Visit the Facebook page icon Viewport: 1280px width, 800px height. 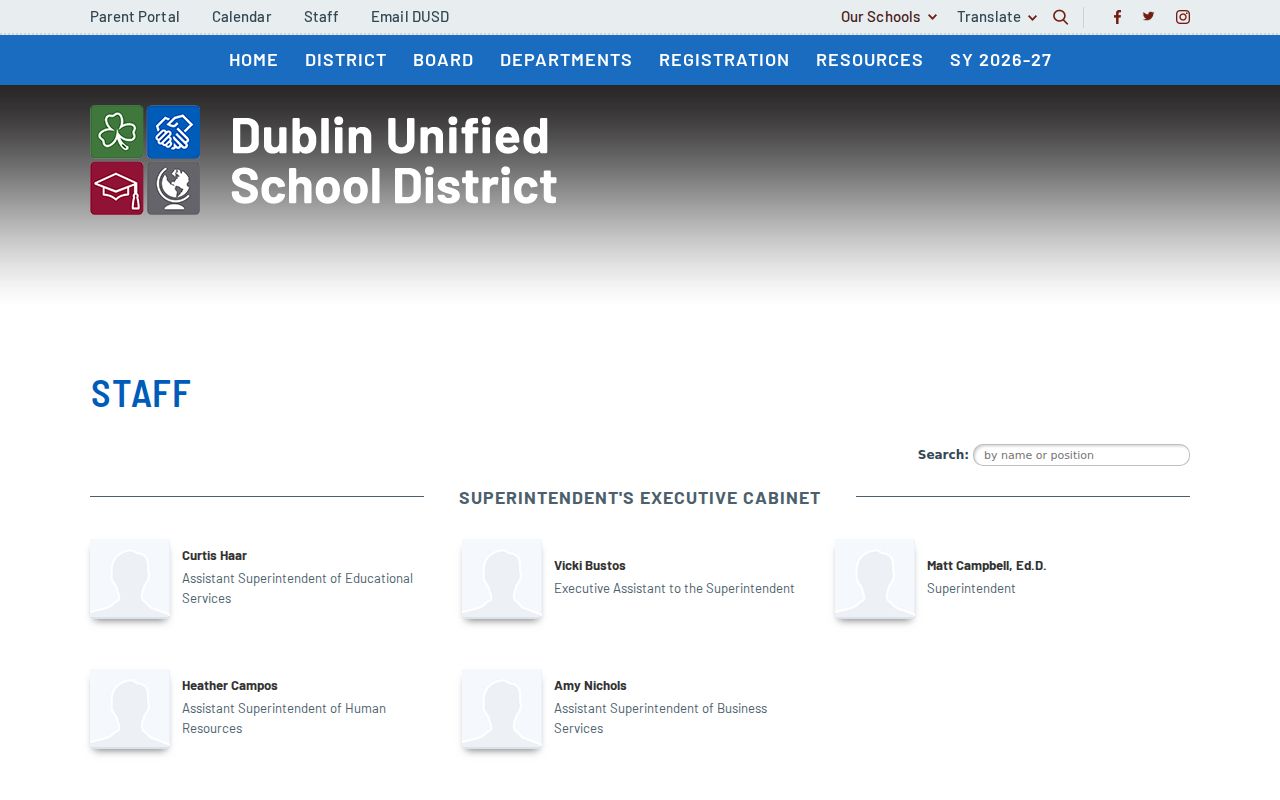[1118, 17]
